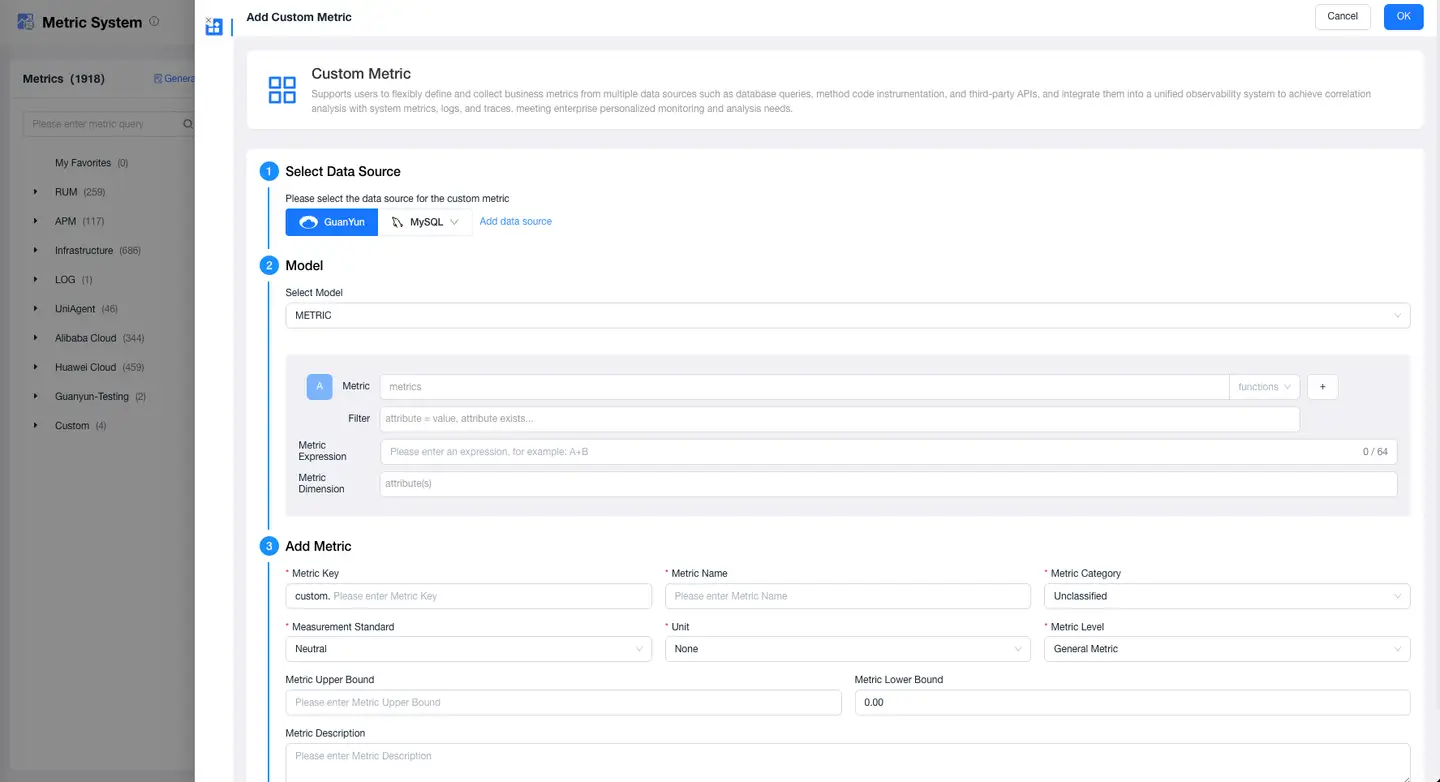This screenshot has width=1440, height=782.
Task: Click the plus icon to add query
Action: click(x=1322, y=387)
